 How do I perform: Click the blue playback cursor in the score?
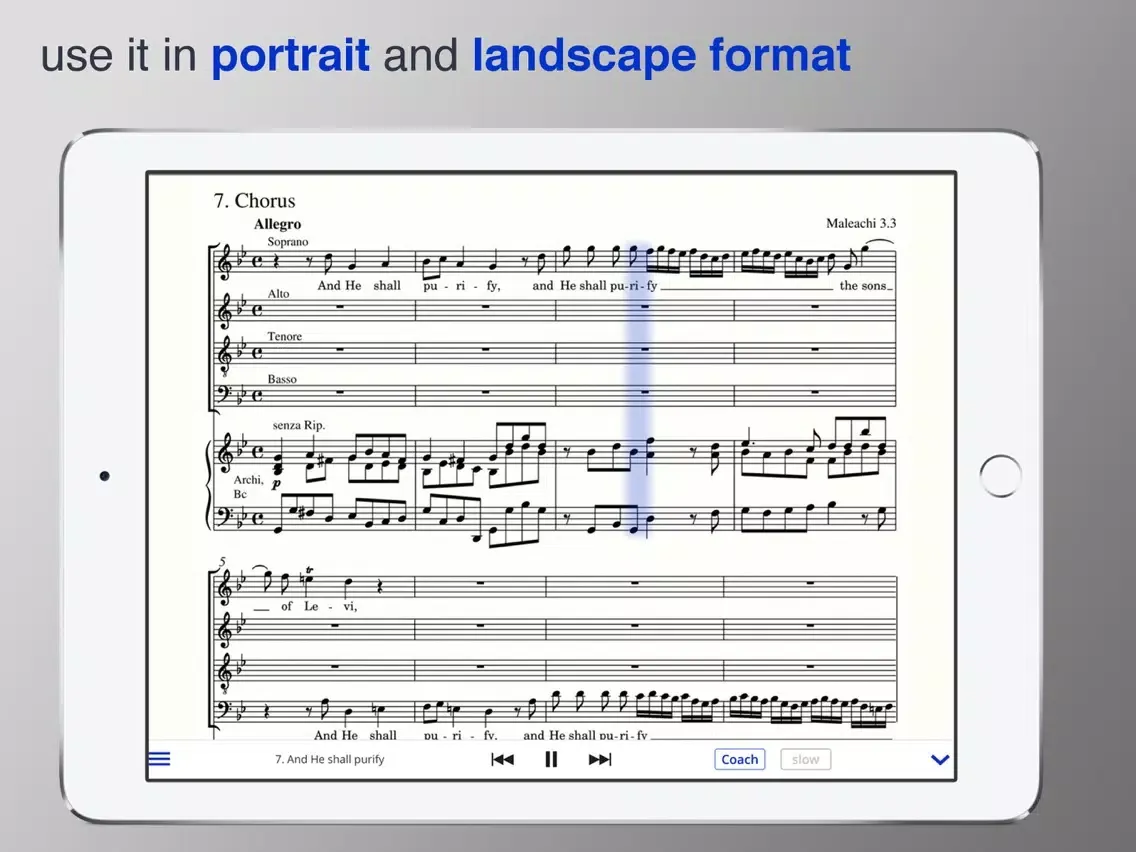tap(639, 390)
